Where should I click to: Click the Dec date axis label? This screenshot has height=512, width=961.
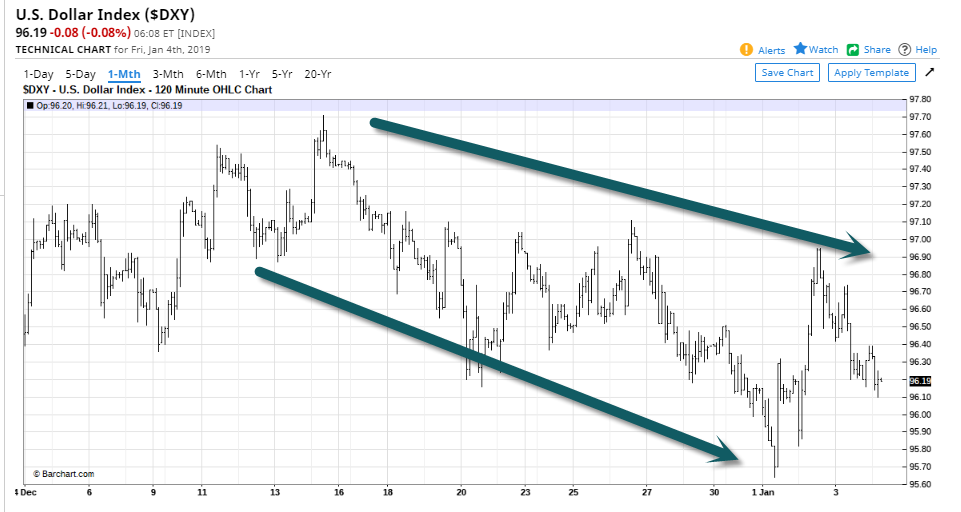pyautogui.click(x=28, y=492)
